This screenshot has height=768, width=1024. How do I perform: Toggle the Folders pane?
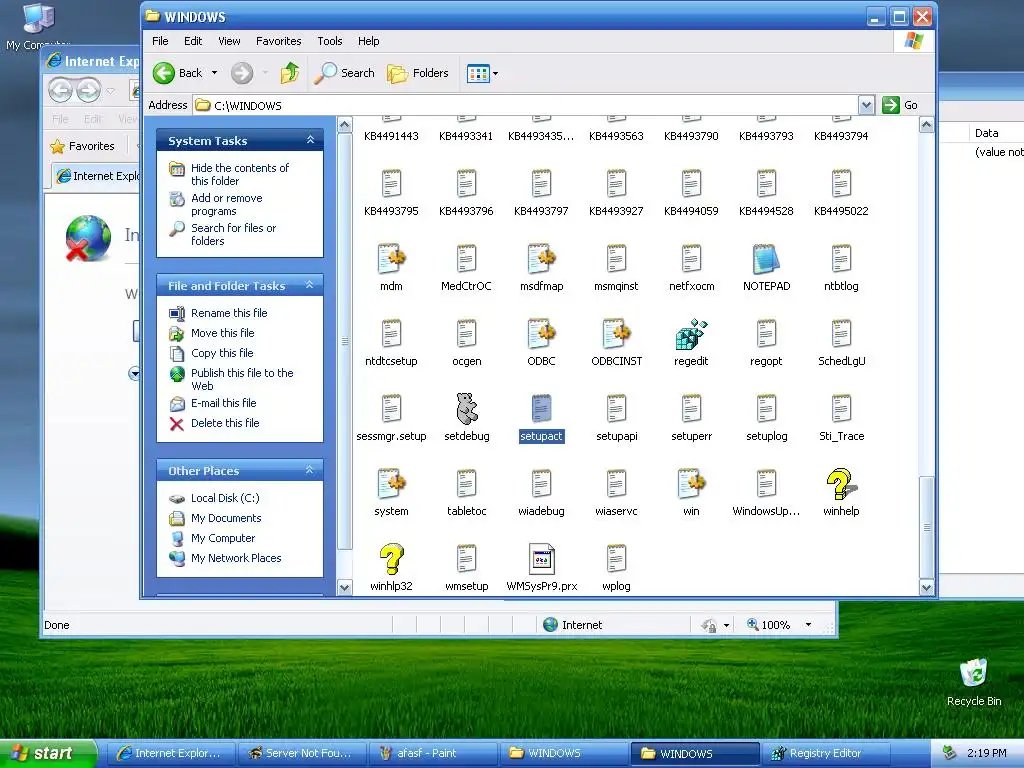pos(418,73)
